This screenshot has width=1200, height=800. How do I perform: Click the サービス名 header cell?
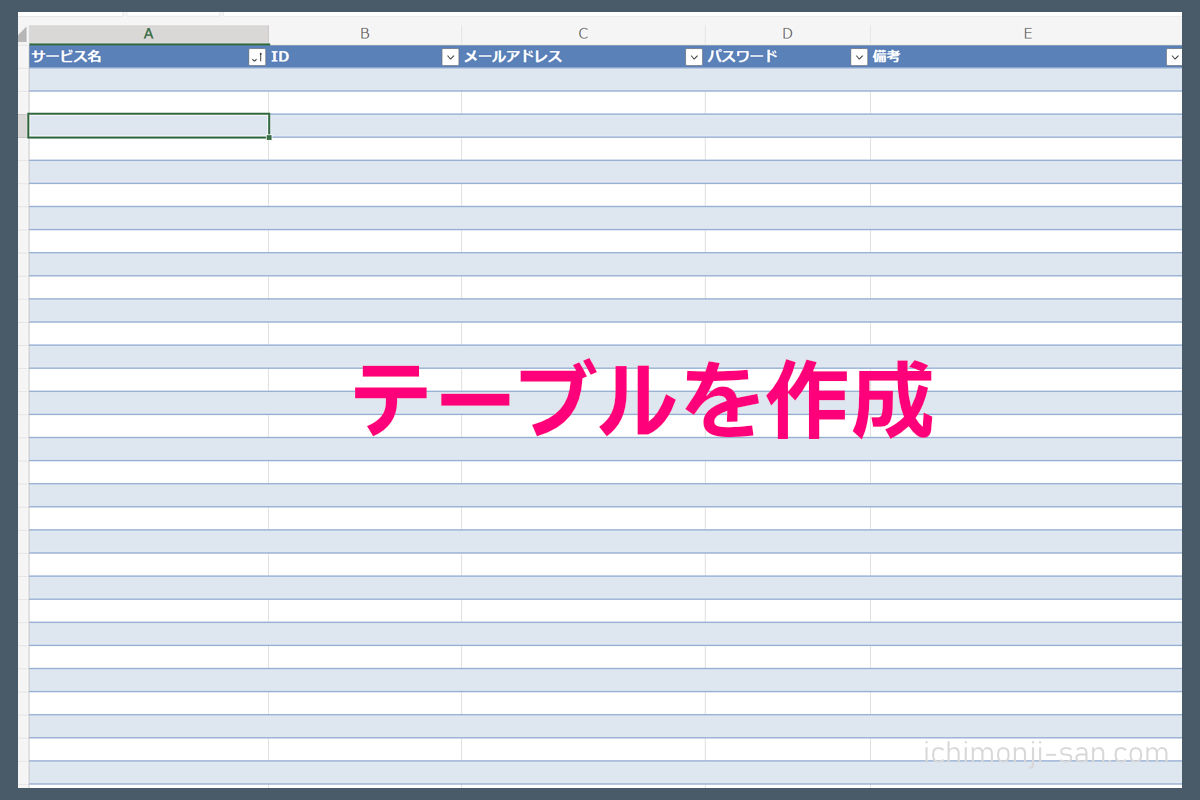pos(148,57)
